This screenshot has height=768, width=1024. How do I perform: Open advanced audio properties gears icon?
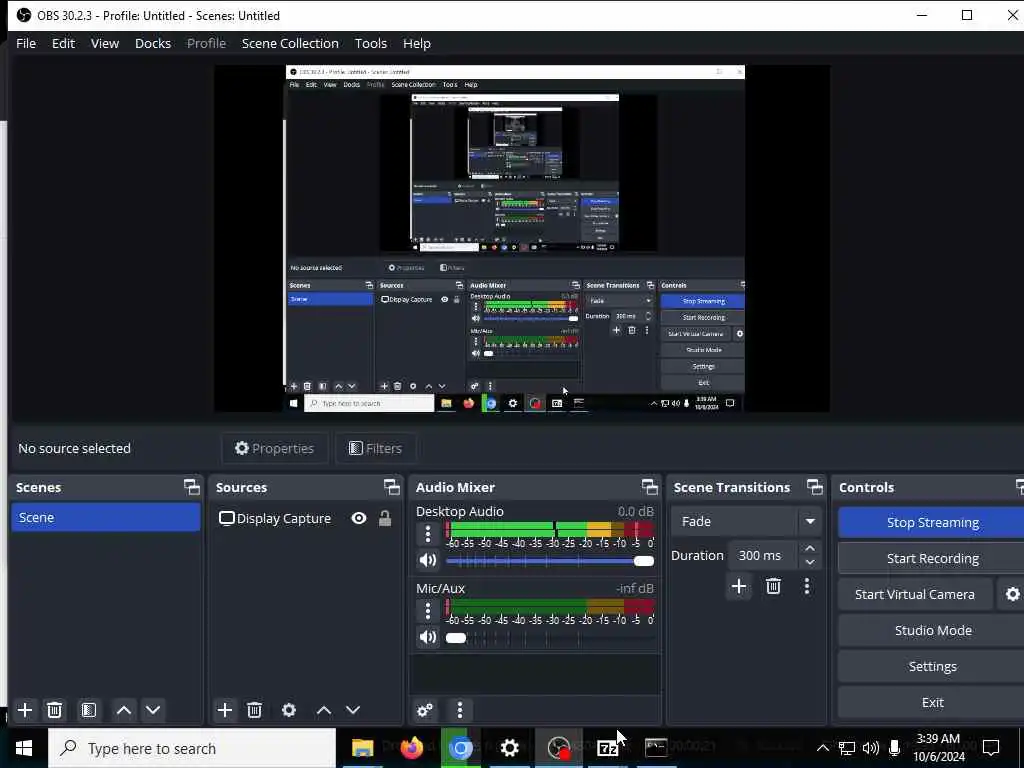click(x=424, y=710)
